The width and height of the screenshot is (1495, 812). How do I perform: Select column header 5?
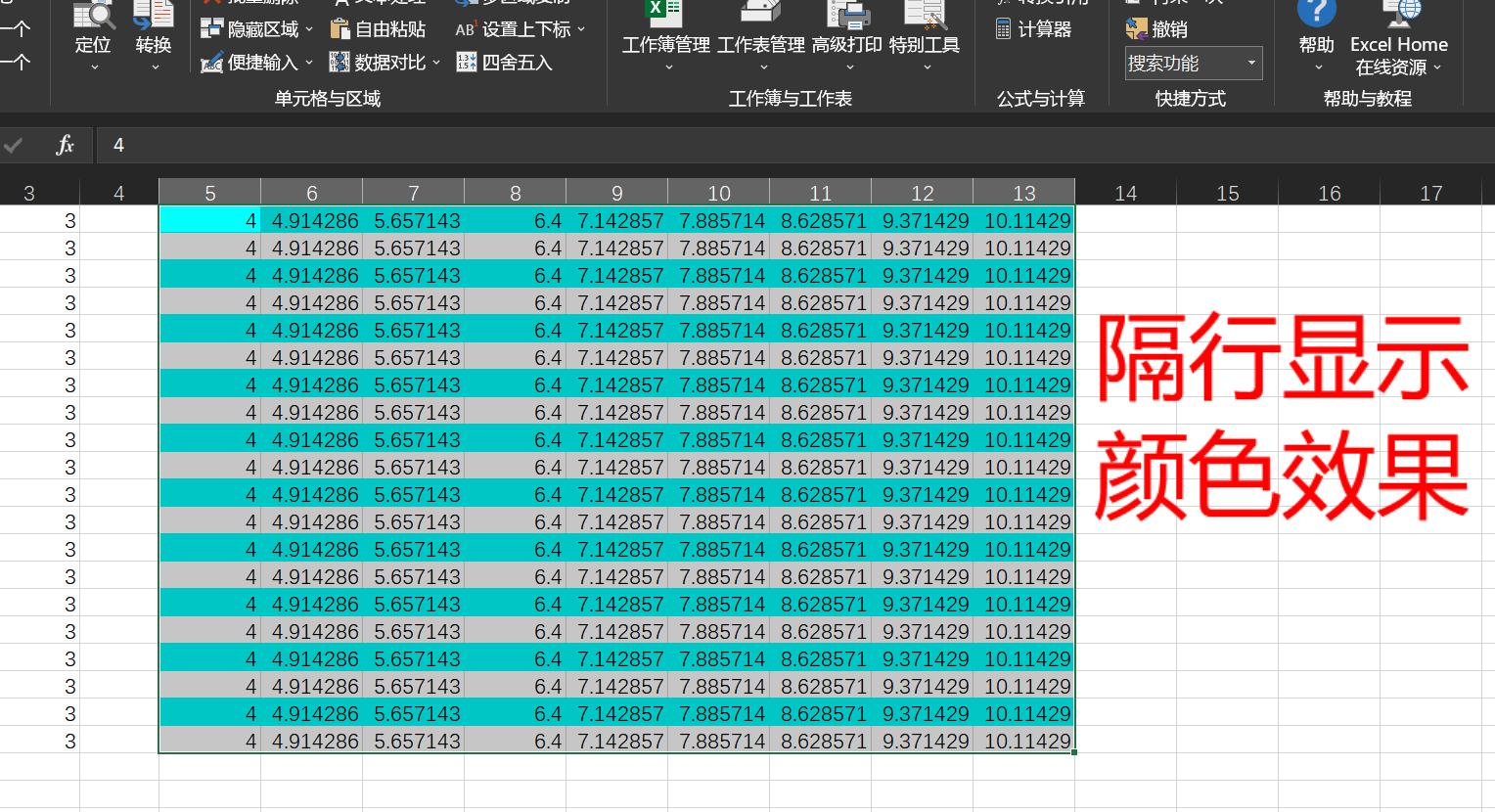pos(210,193)
